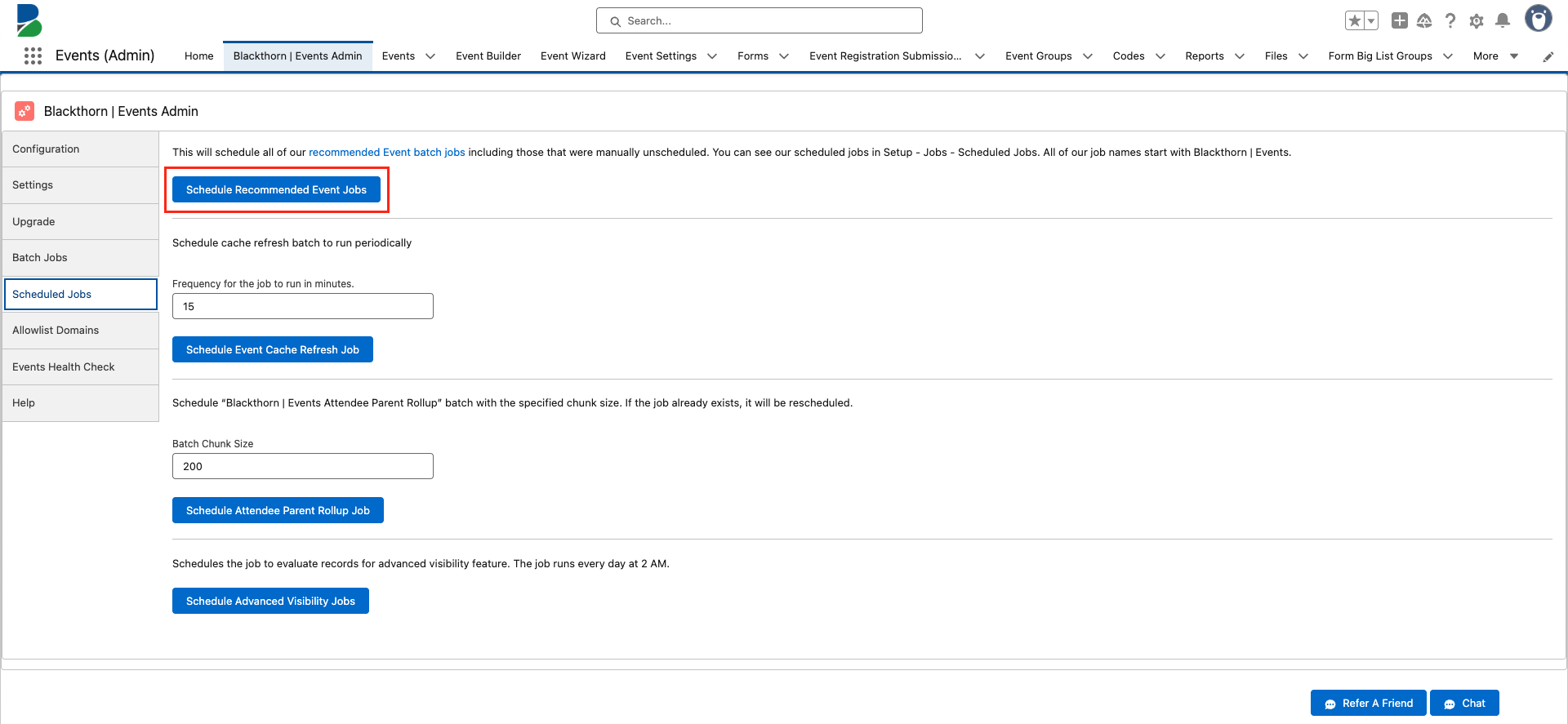Open the Forms tab

(753, 56)
